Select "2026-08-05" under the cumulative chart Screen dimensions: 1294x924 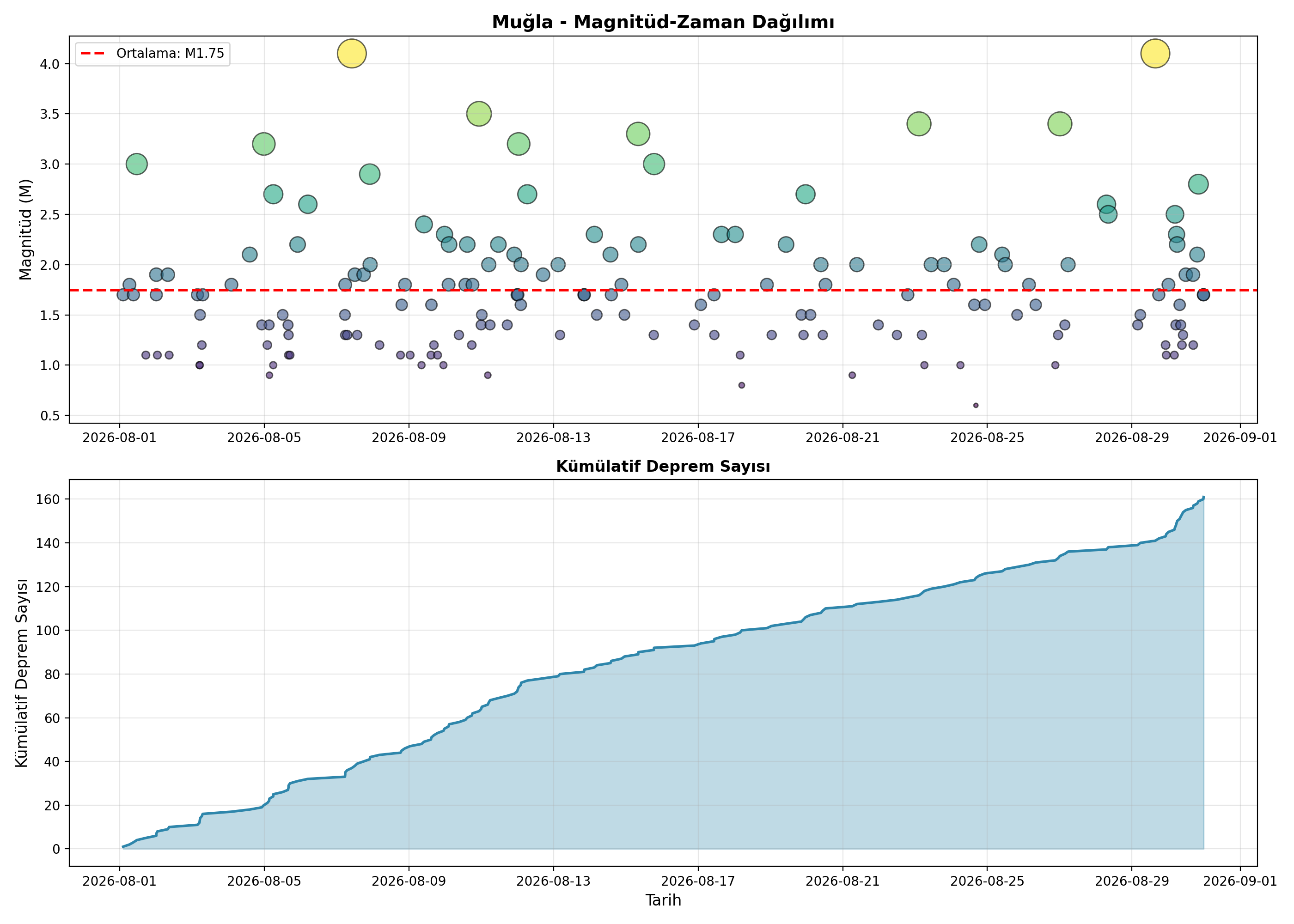pos(264,881)
